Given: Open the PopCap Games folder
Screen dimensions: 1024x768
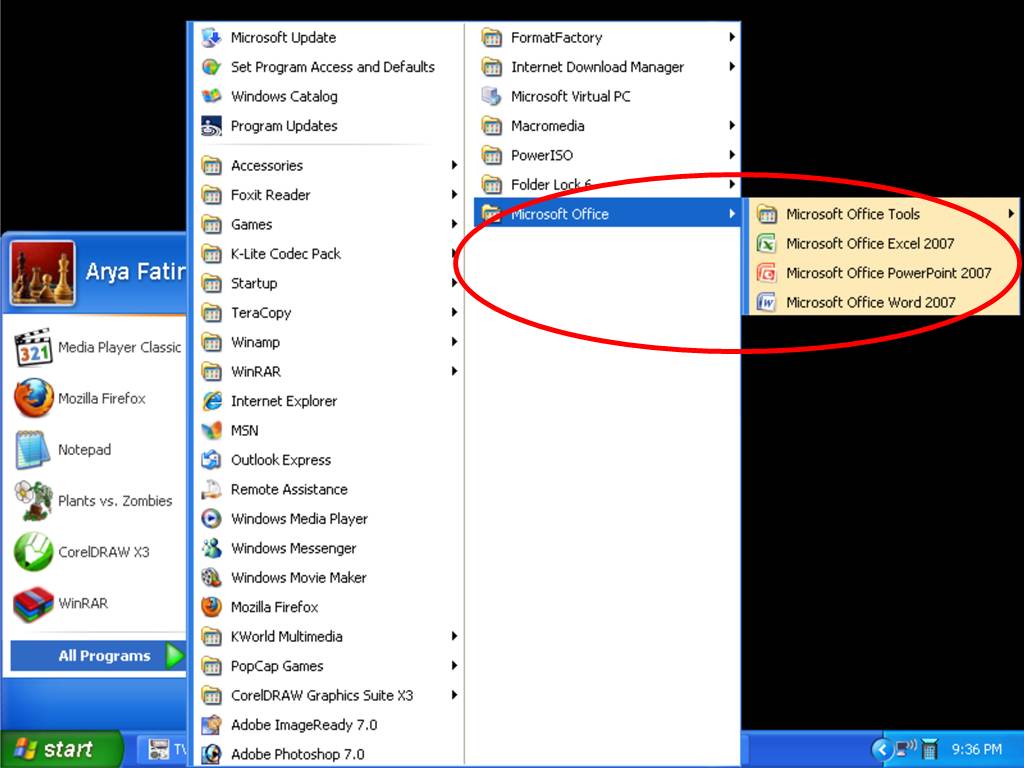Looking at the screenshot, I should point(329,666).
